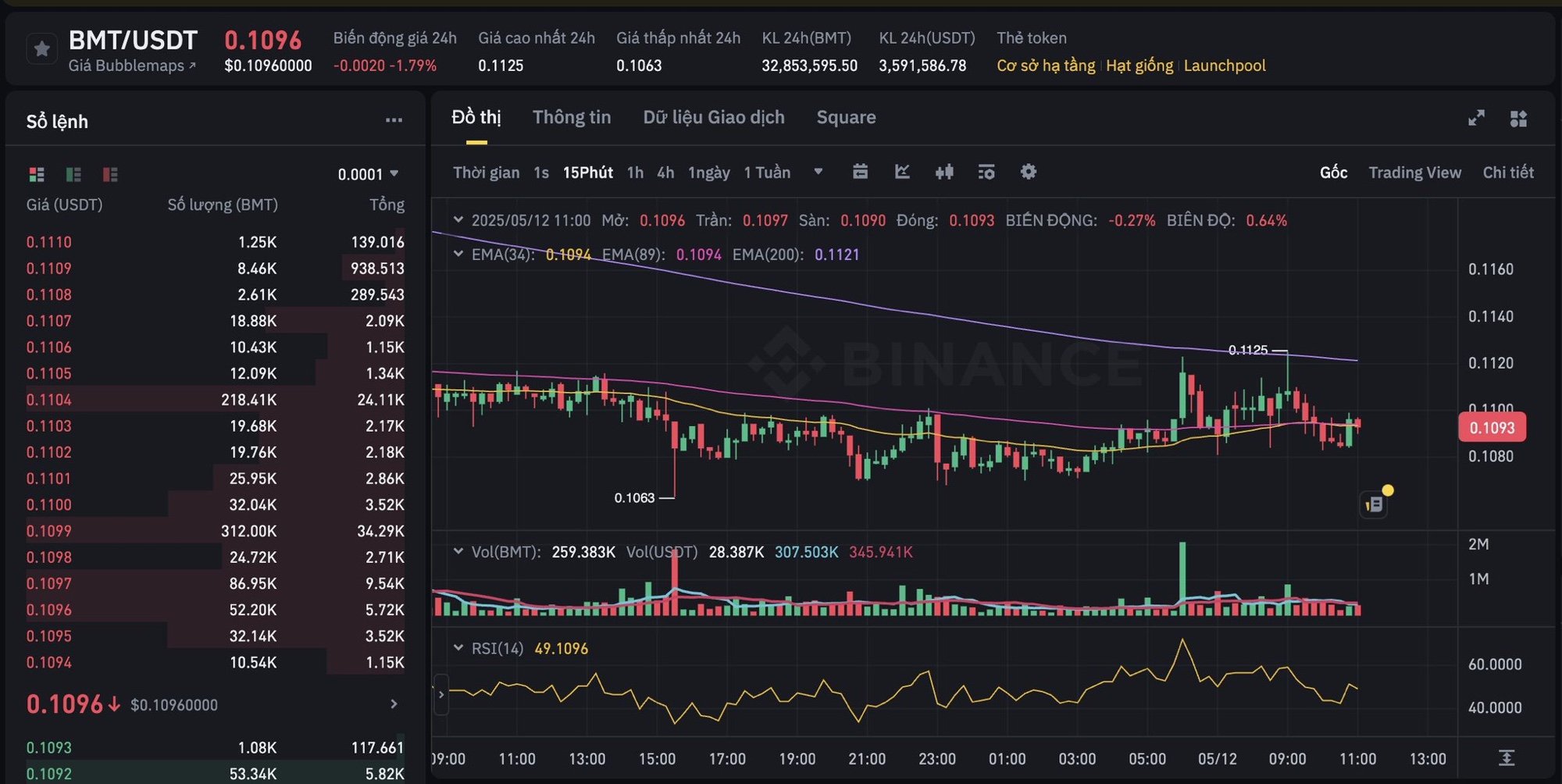Open order book more options menu
Viewport: 1562px width, 784px height.
[394, 120]
